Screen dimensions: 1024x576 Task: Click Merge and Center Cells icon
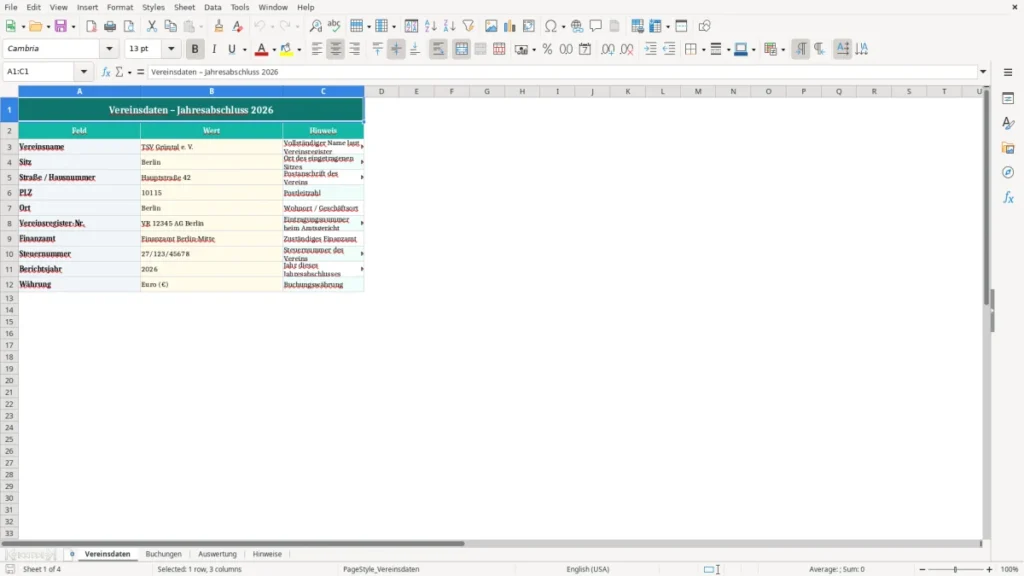pyautogui.click(x=461, y=49)
